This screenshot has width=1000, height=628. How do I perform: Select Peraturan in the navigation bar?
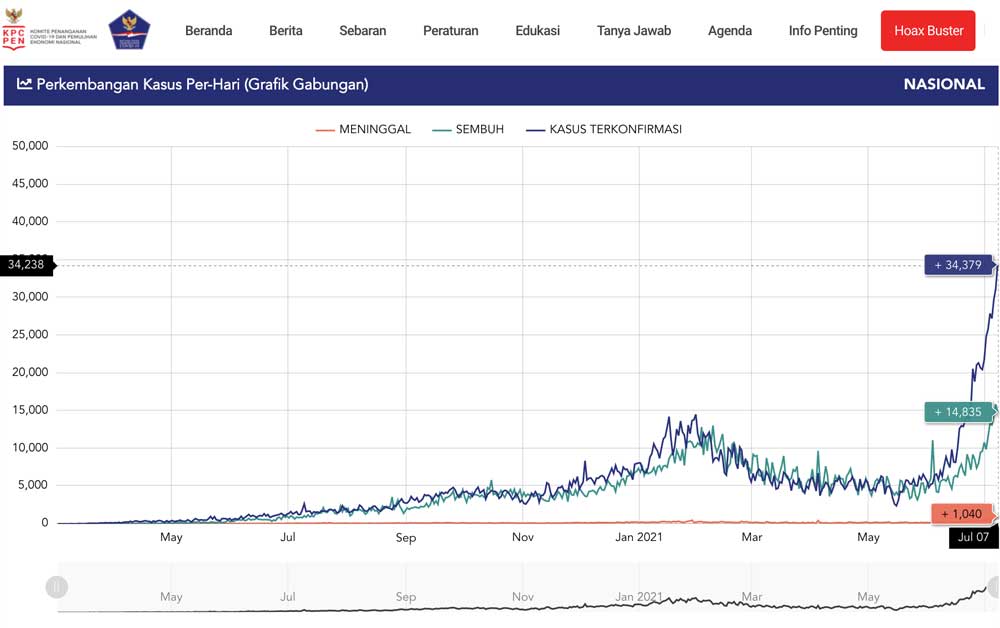pyautogui.click(x=450, y=31)
